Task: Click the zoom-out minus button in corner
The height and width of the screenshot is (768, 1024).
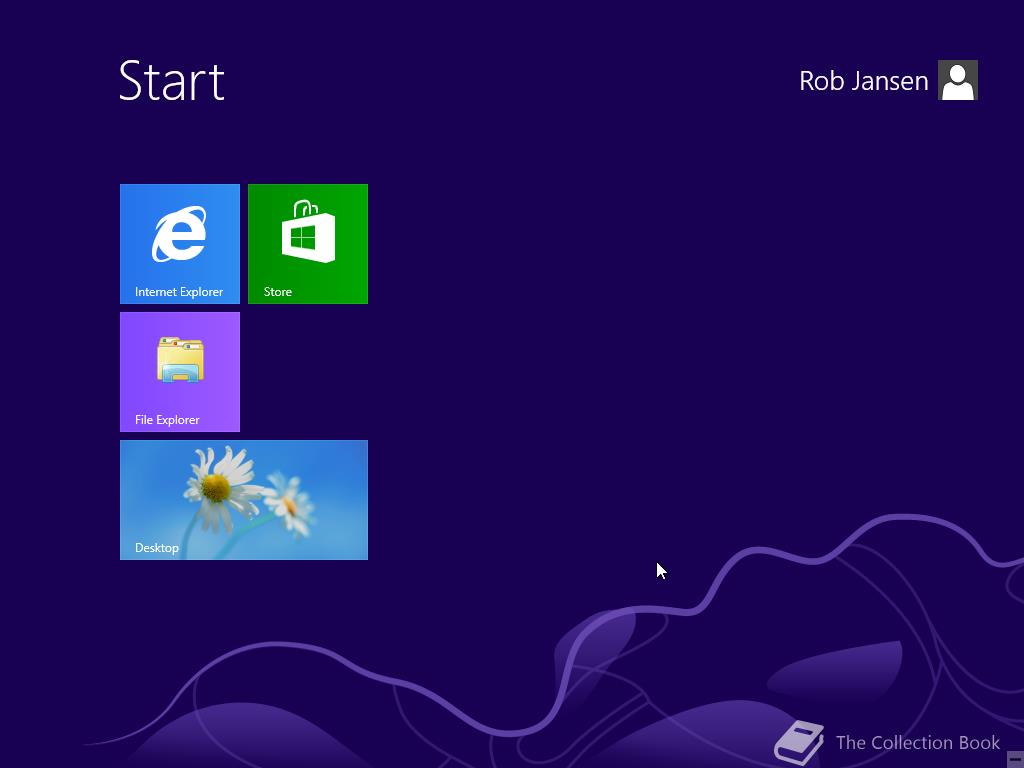Action: 1015,760
